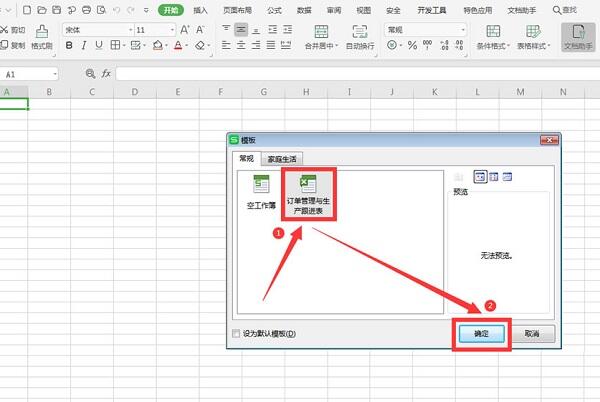The width and height of the screenshot is (600, 402).
Task: Open the Name Box dropdown arrow
Action: 55,74
